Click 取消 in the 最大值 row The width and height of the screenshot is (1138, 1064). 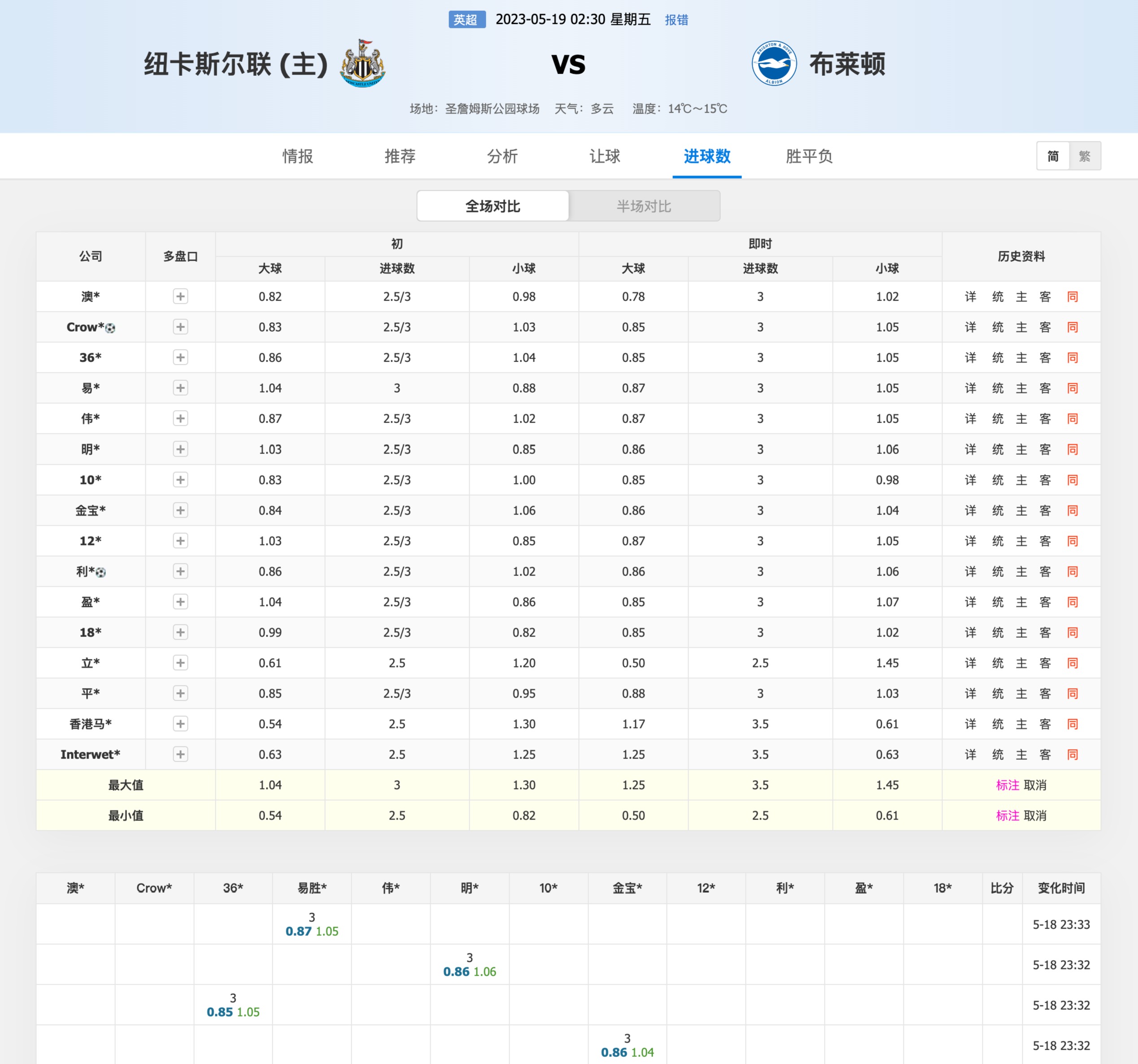tap(1035, 785)
